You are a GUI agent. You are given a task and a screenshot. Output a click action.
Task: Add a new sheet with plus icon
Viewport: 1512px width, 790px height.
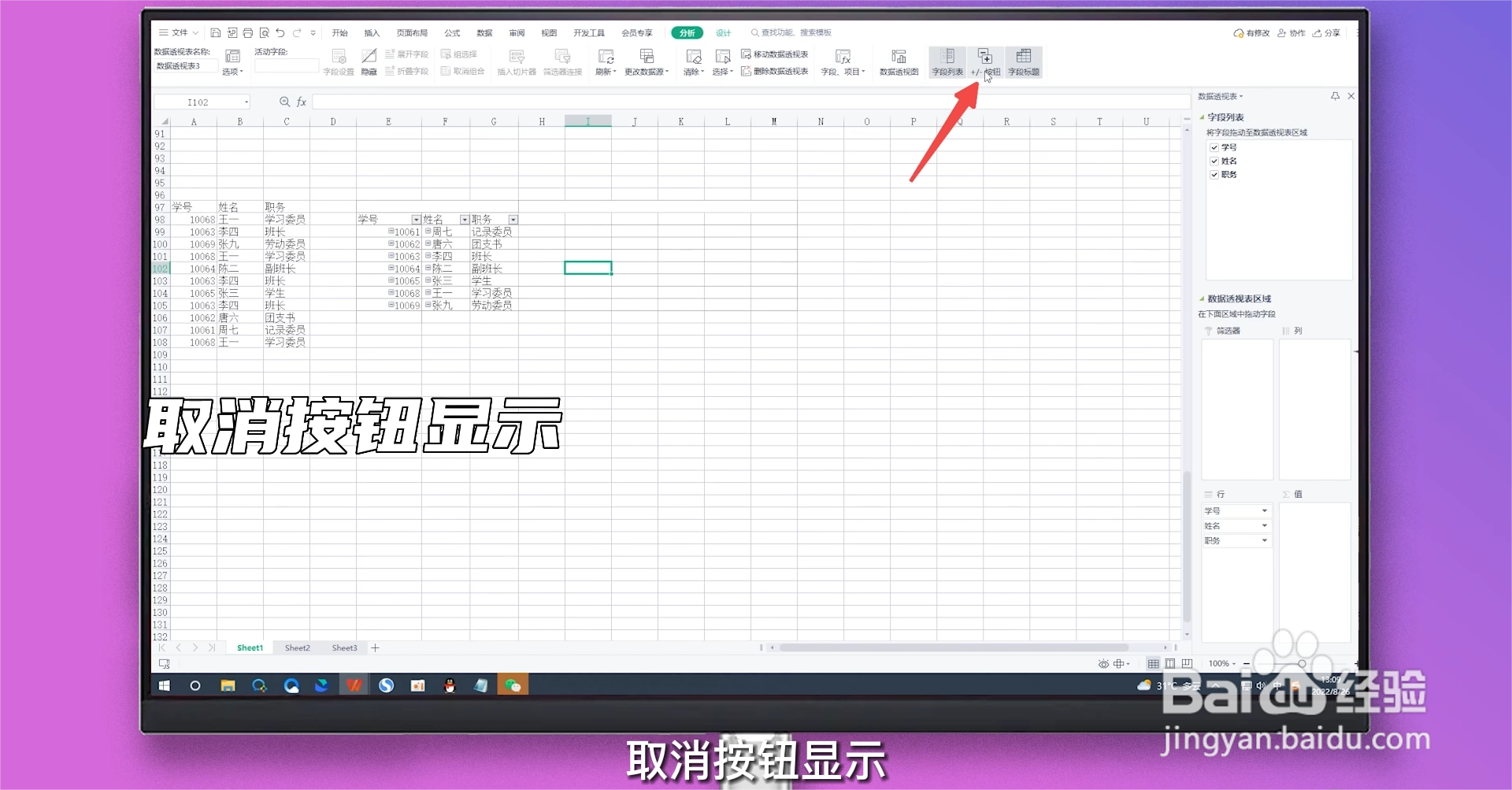(375, 648)
